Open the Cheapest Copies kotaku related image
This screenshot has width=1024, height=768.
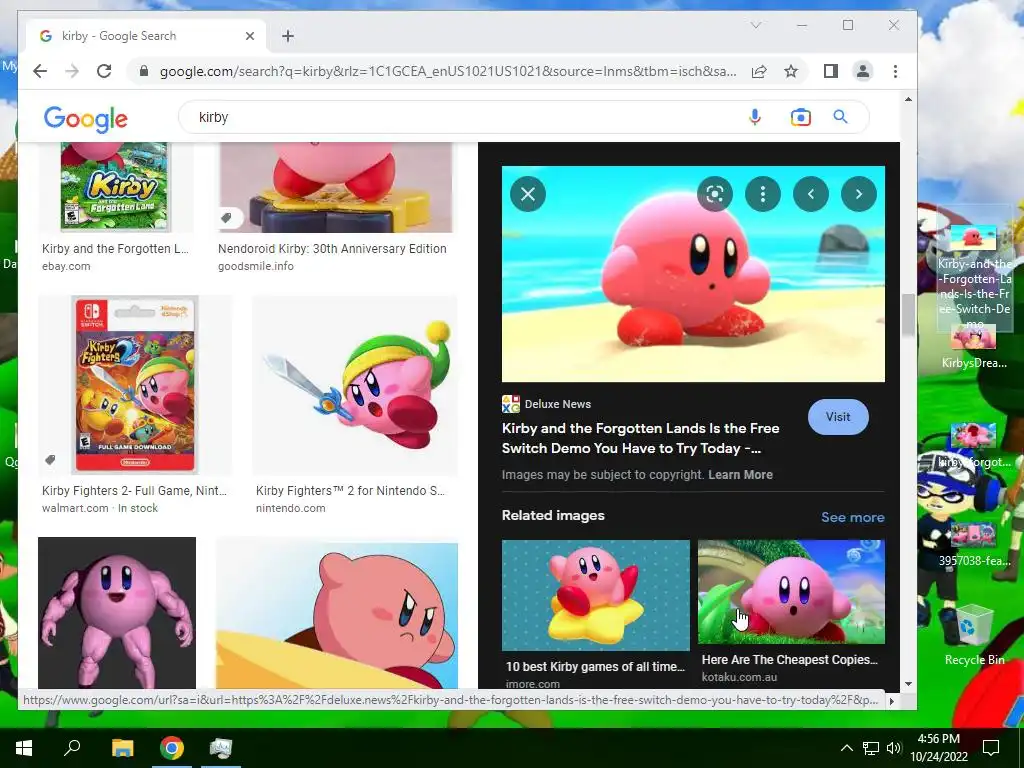tap(792, 592)
